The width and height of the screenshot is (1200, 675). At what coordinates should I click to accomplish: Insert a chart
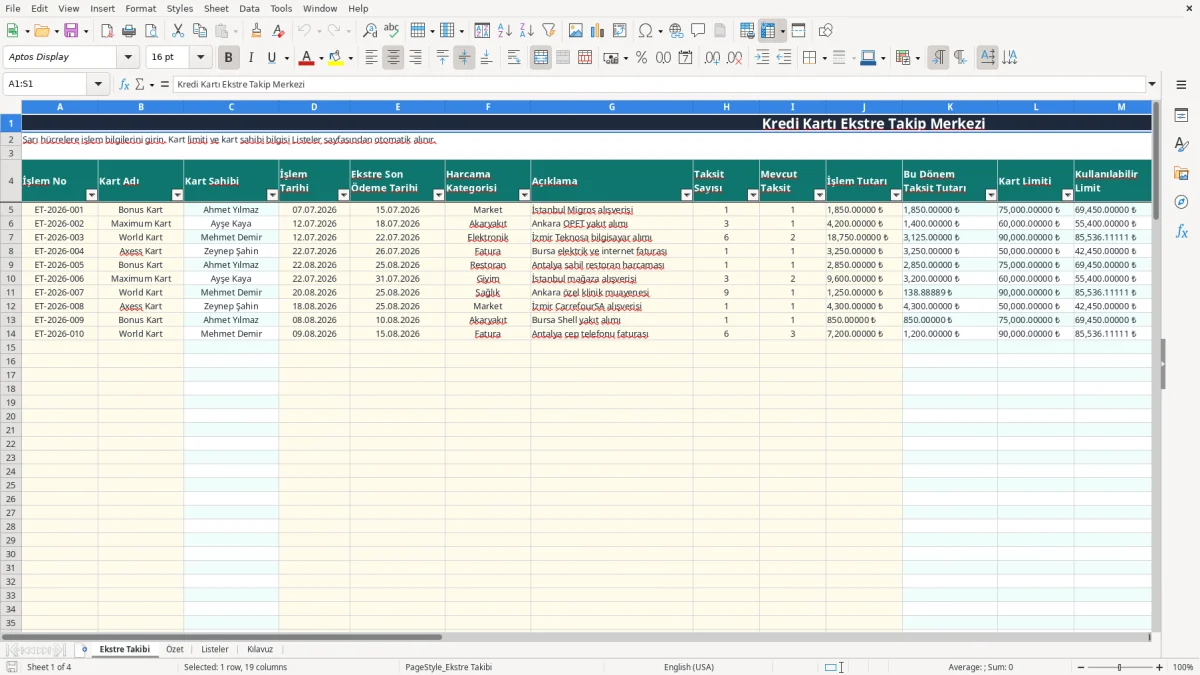coord(598,31)
